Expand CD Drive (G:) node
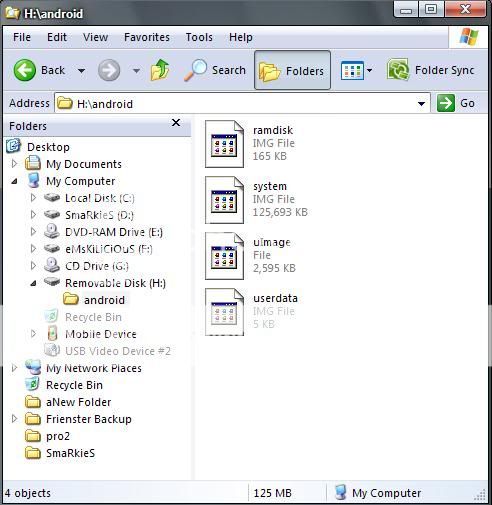The width and height of the screenshot is (492, 505). (x=33, y=266)
